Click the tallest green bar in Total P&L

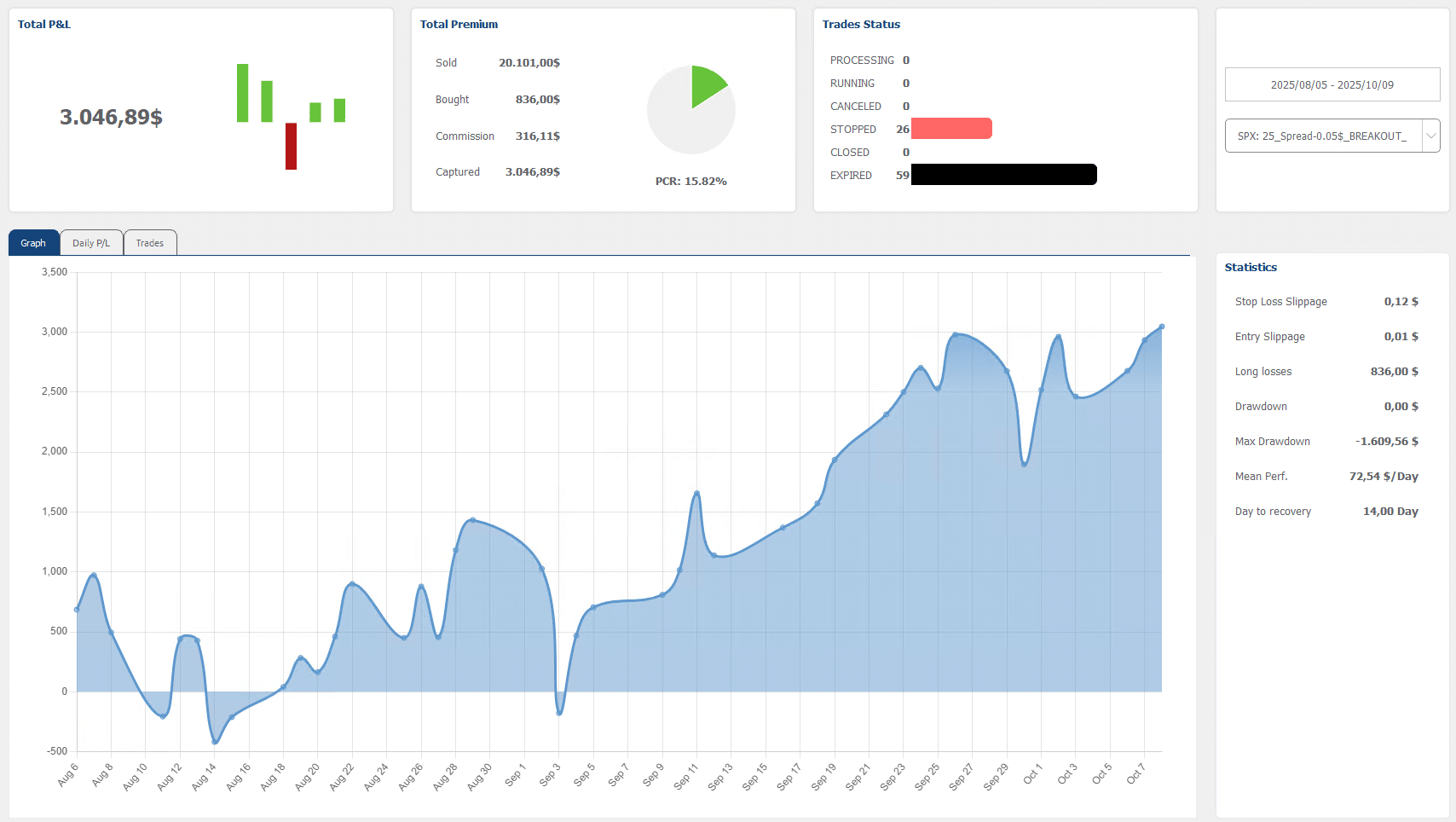[x=243, y=93]
